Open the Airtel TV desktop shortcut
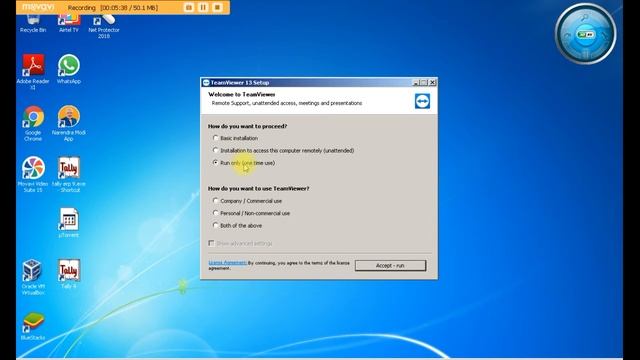The width and height of the screenshot is (640, 360). pos(68,23)
